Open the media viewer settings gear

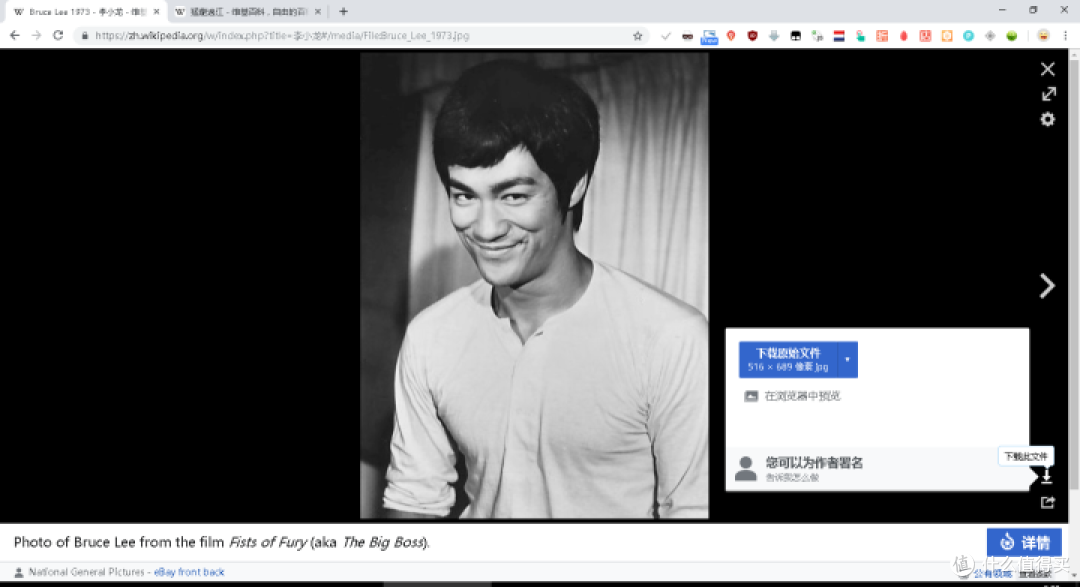click(1048, 119)
